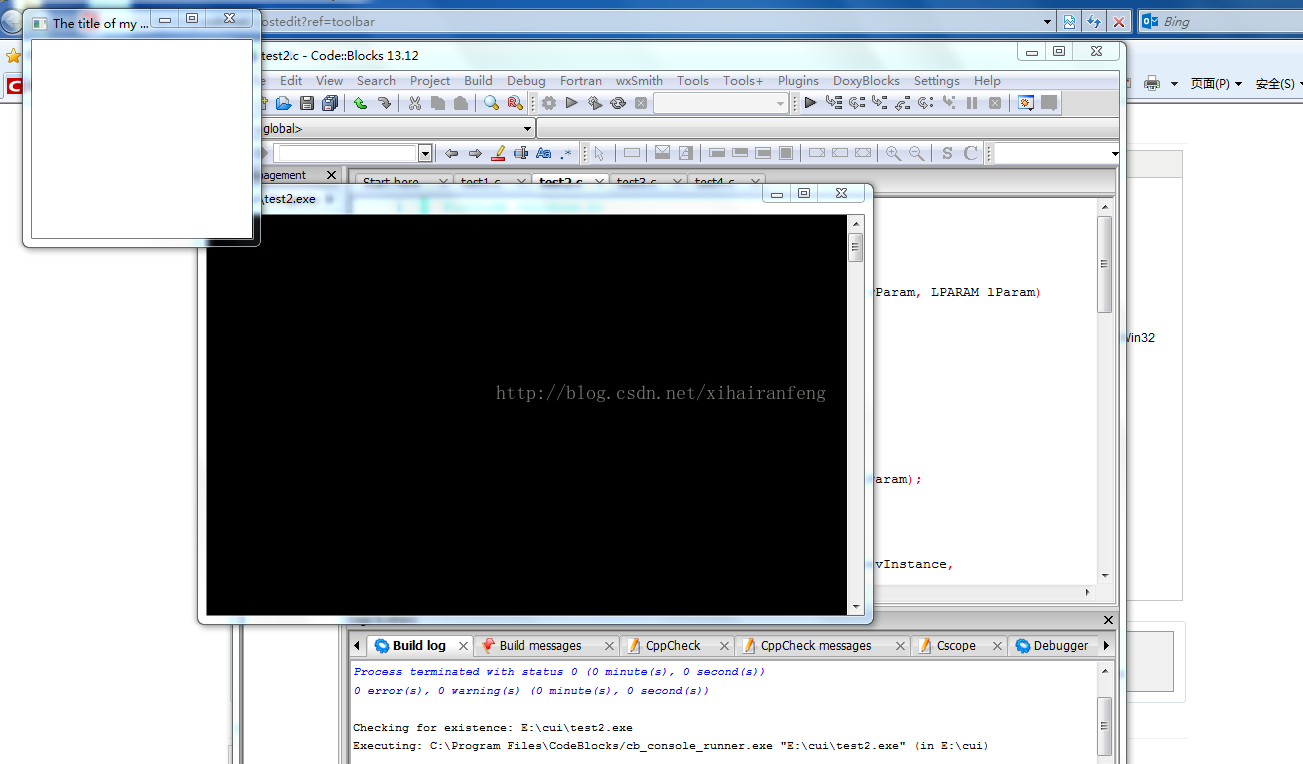Click the Save all files icon
The width and height of the screenshot is (1303, 764).
pos(329,103)
